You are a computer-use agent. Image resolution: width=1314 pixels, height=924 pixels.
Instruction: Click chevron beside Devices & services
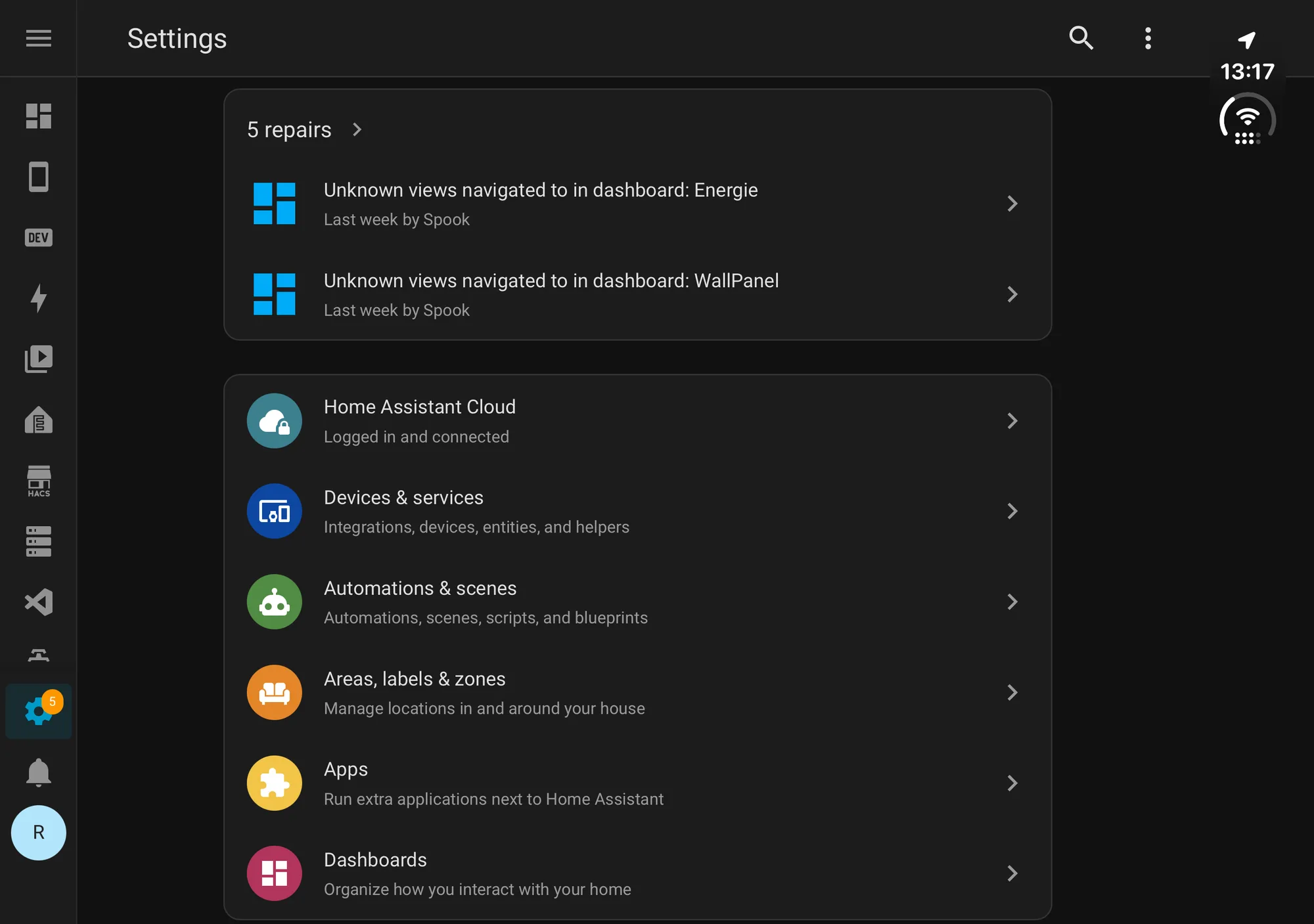point(1012,511)
